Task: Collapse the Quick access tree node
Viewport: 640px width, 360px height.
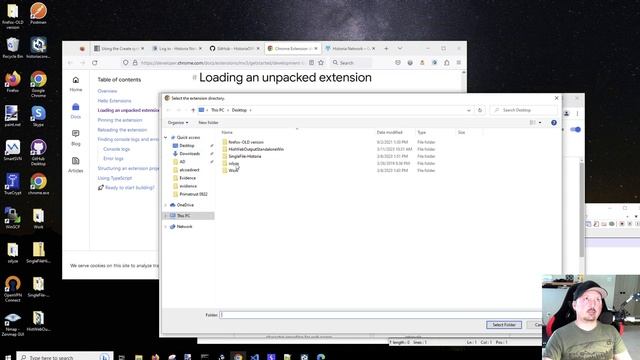Action: pyautogui.click(x=166, y=138)
